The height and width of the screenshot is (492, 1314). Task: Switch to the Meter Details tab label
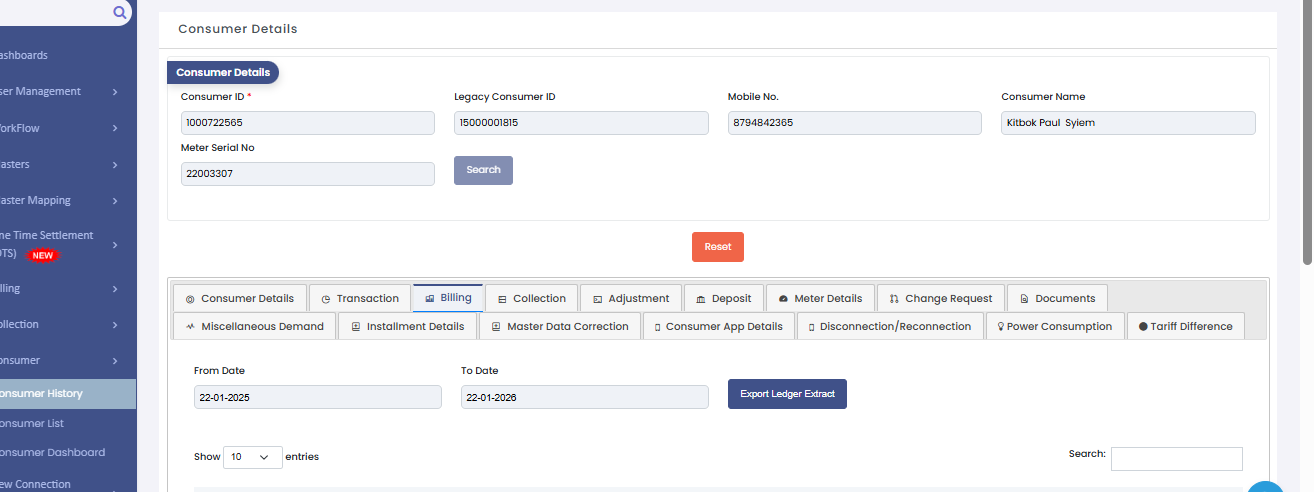(828, 298)
